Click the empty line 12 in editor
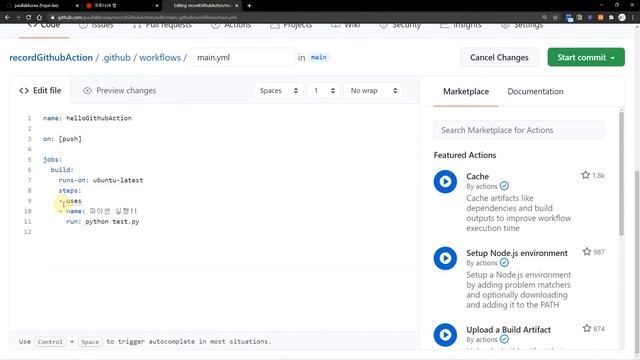 coord(229,232)
